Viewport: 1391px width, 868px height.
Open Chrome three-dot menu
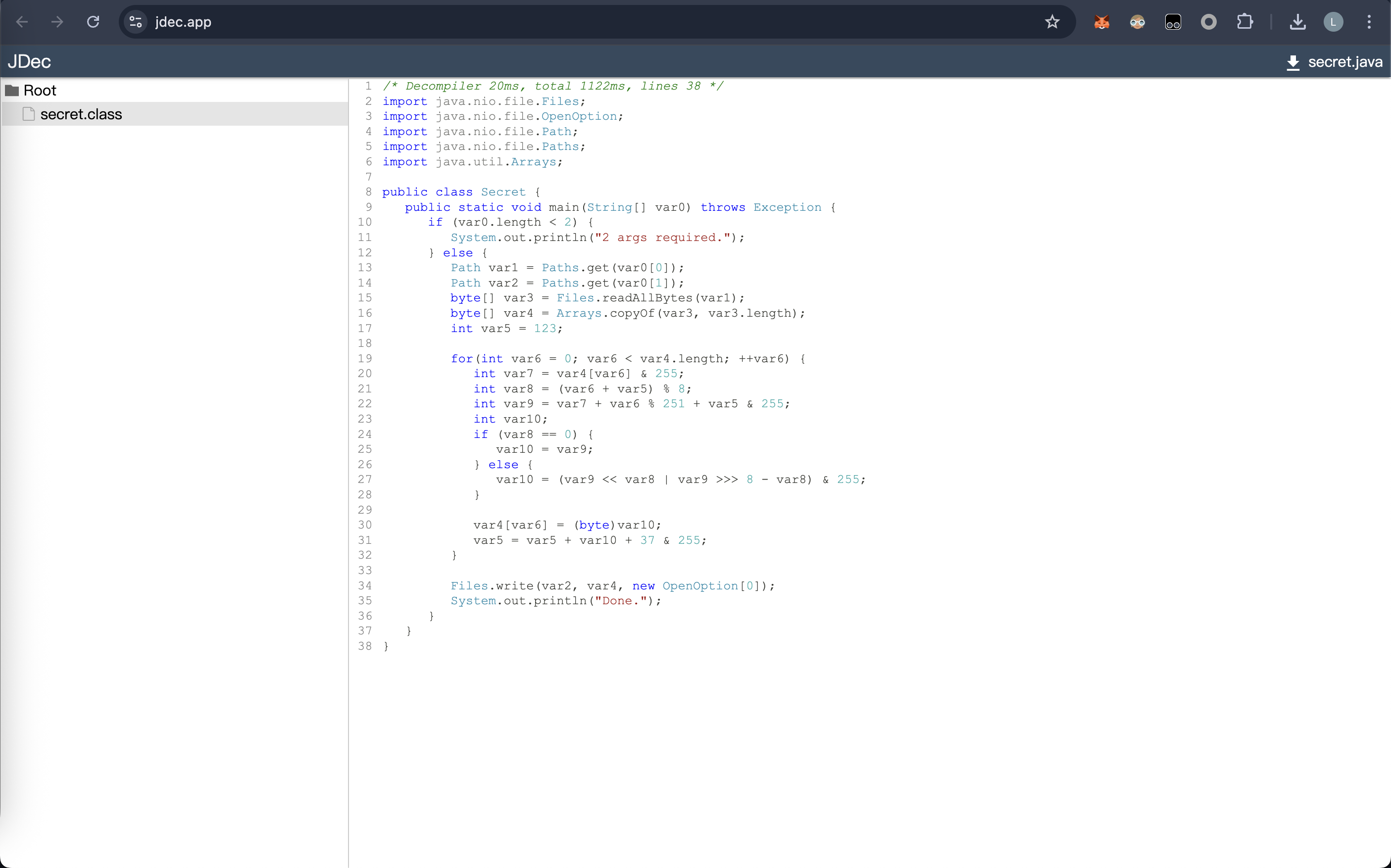pos(1369,22)
